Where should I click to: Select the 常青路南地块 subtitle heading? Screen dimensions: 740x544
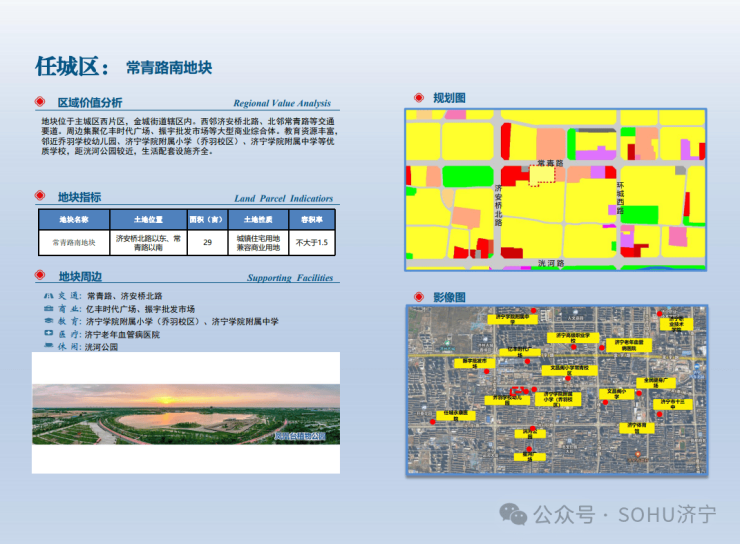169,68
